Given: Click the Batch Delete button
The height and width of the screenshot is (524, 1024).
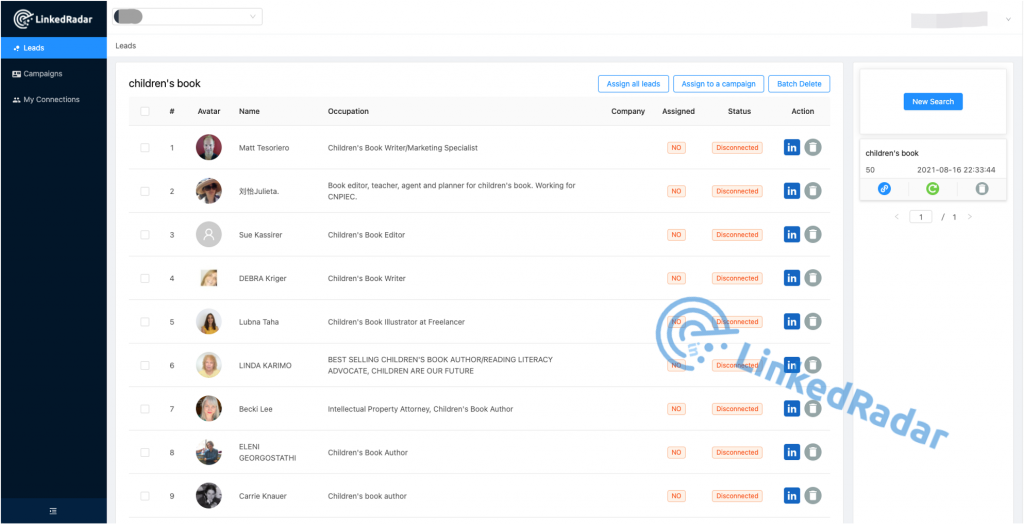Looking at the screenshot, I should click(x=799, y=84).
